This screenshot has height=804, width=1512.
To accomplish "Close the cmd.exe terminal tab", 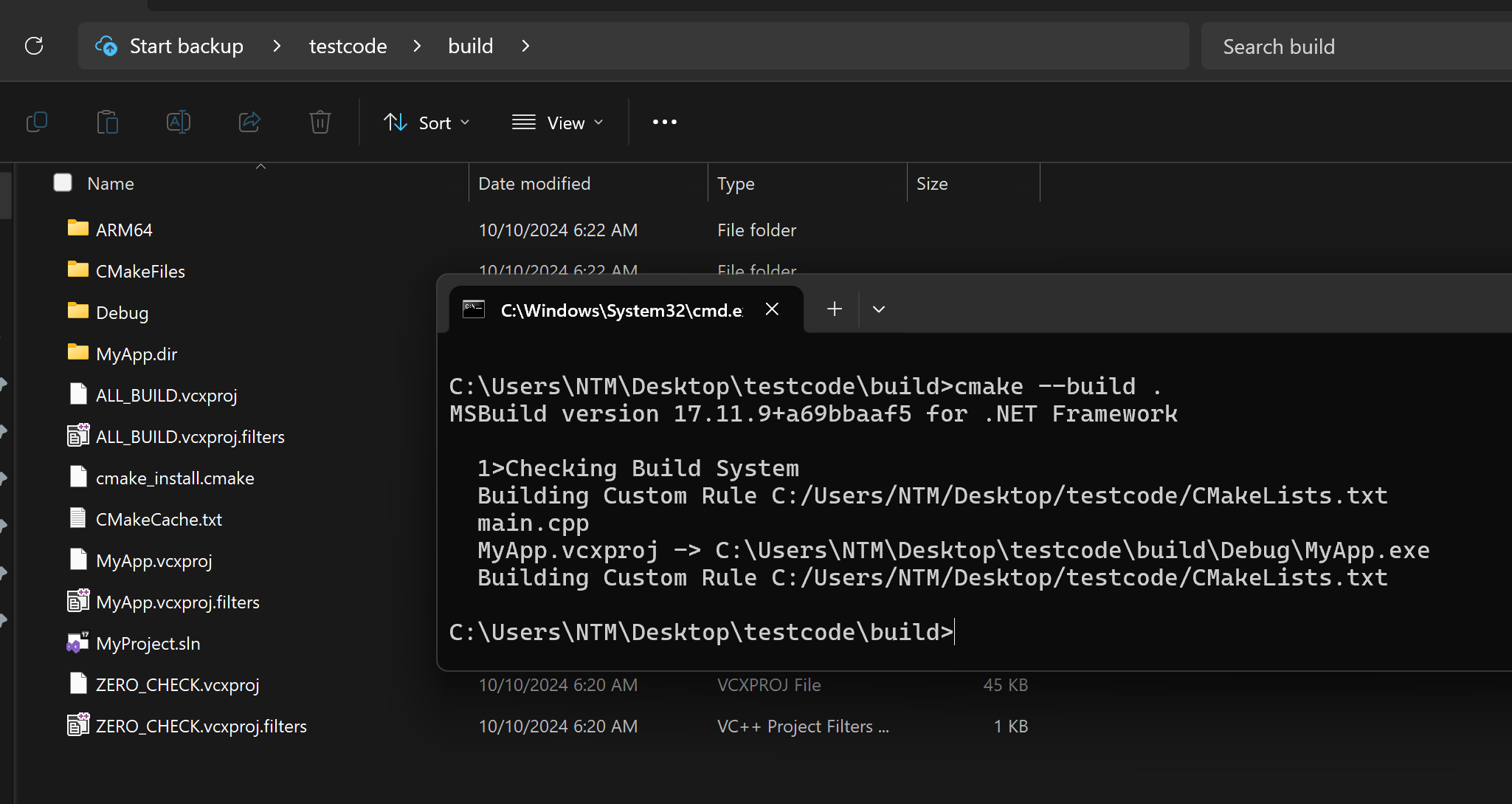I will tap(772, 309).
